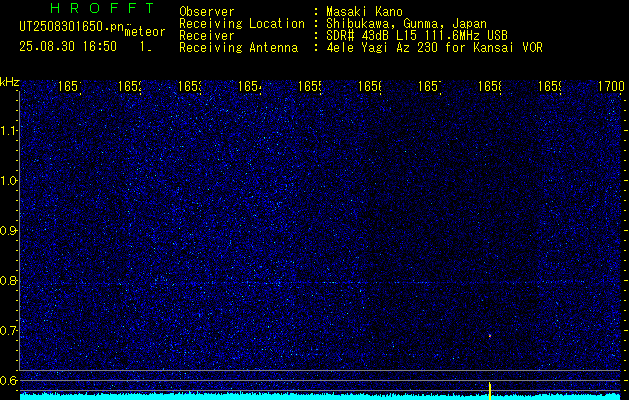Click the 1652 time axis label
Image resolution: width=629 pixels, height=400 pixels.
pos(130,86)
